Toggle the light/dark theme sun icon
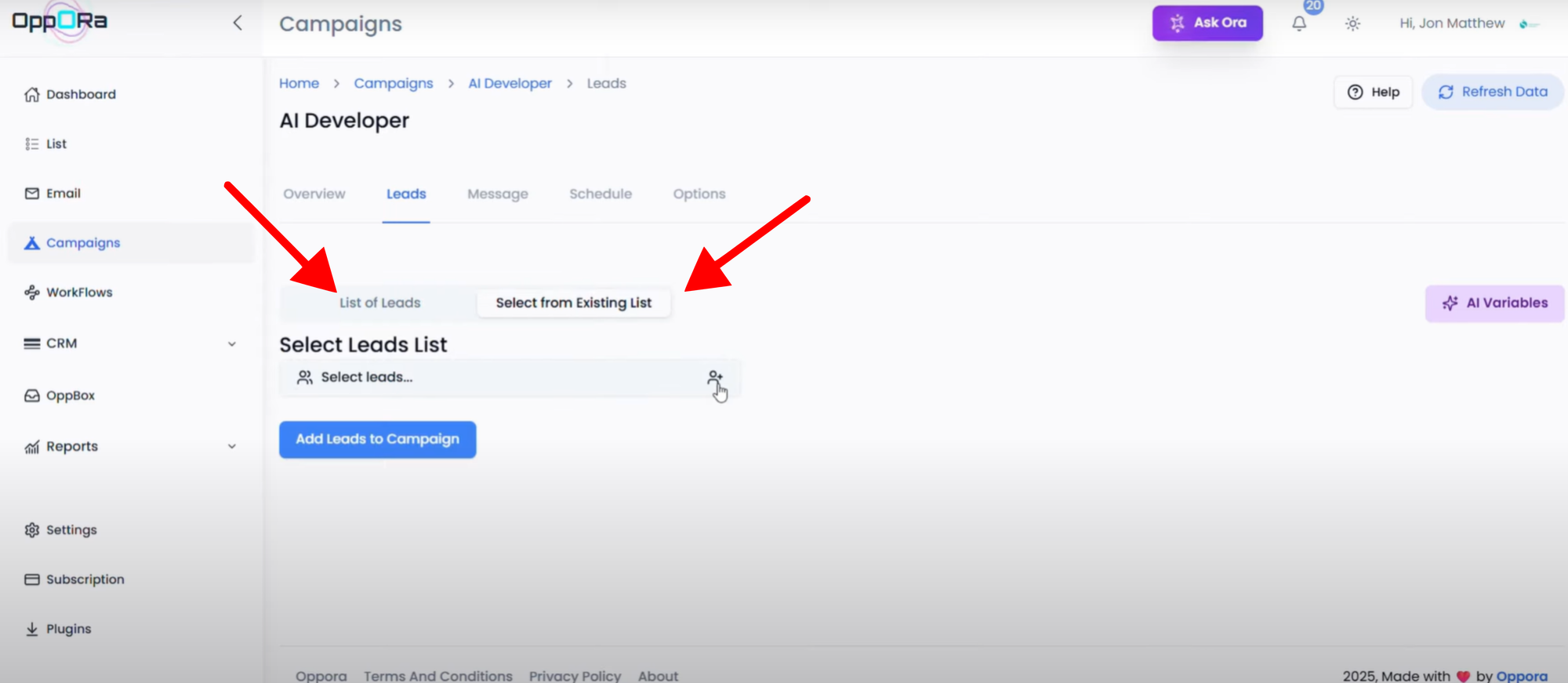Screen dimensions: 1568x683 click(x=1352, y=24)
